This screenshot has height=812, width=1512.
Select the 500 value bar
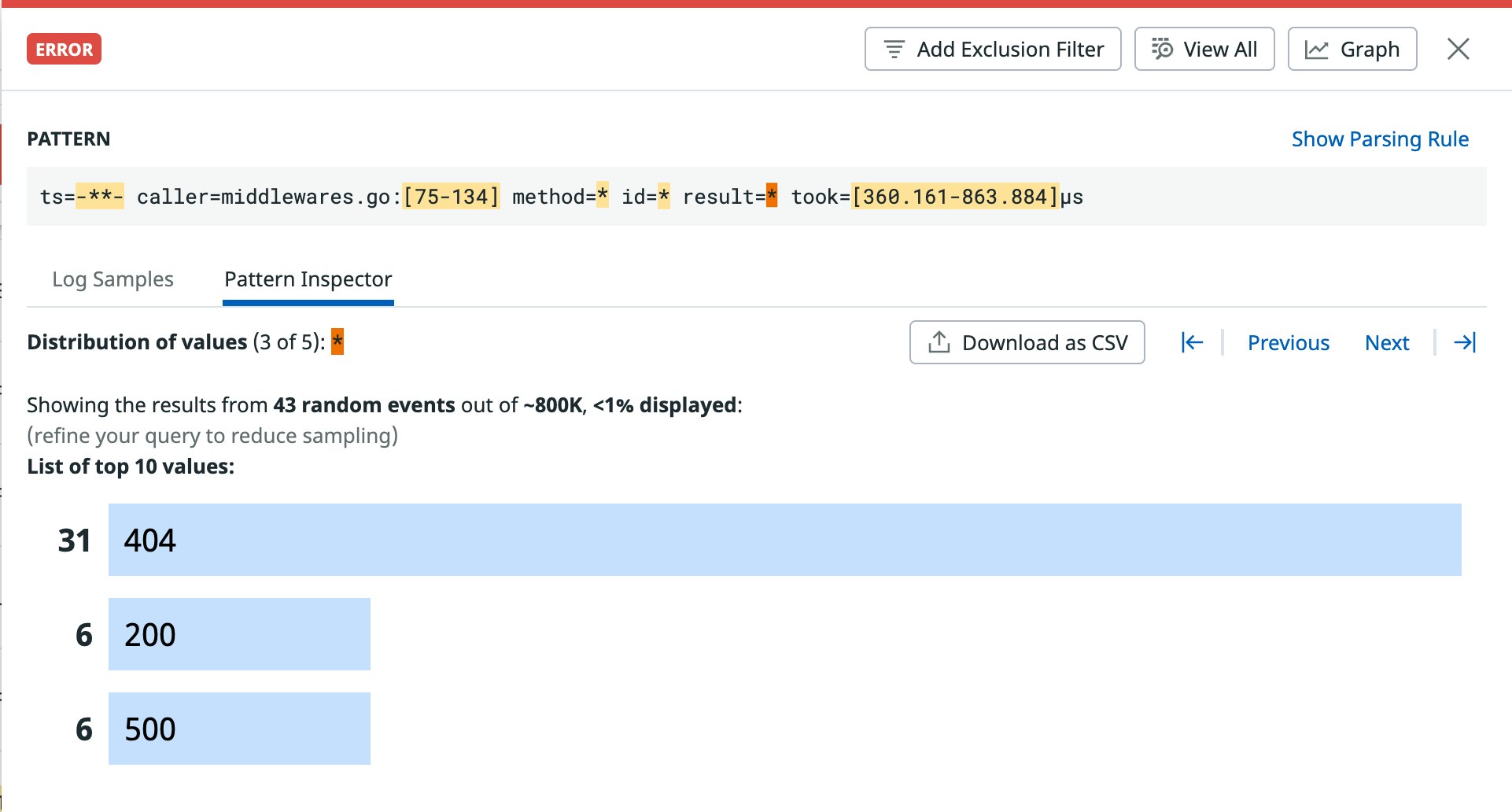coord(239,729)
